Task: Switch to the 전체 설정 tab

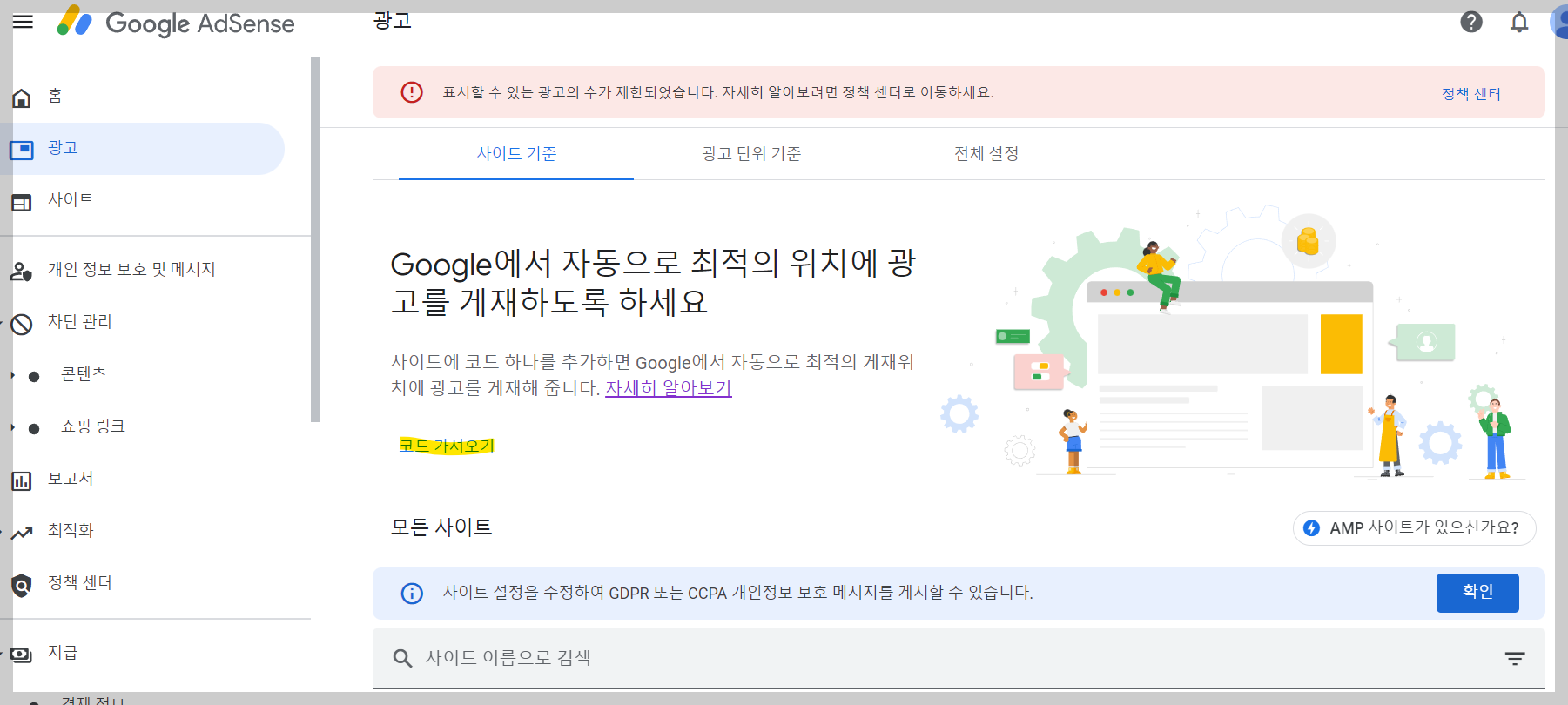Action: [x=986, y=154]
